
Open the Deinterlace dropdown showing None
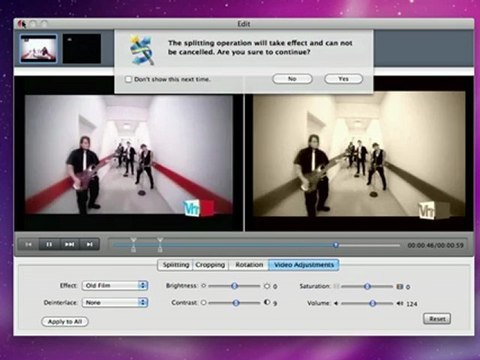(115, 303)
